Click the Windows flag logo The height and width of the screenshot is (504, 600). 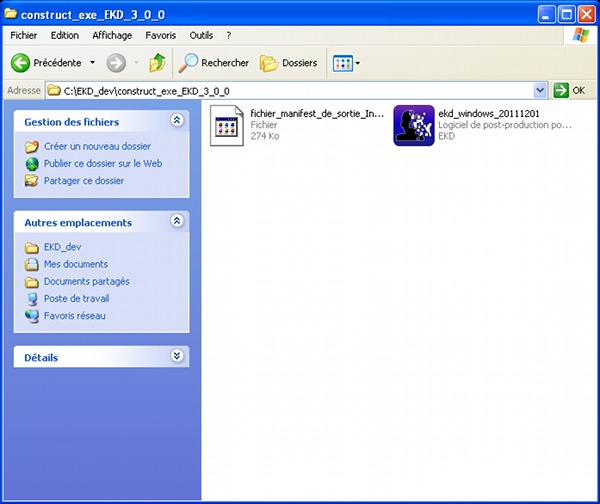tap(581, 35)
